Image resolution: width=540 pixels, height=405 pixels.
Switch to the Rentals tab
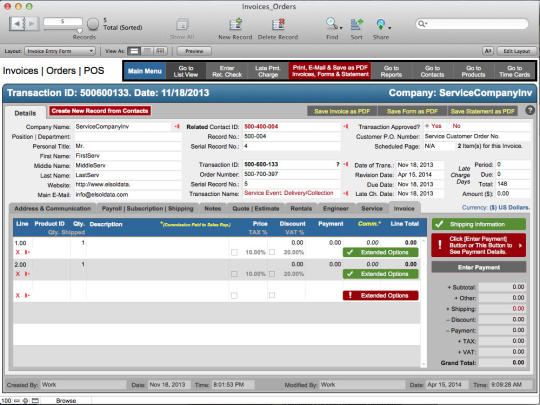point(301,209)
